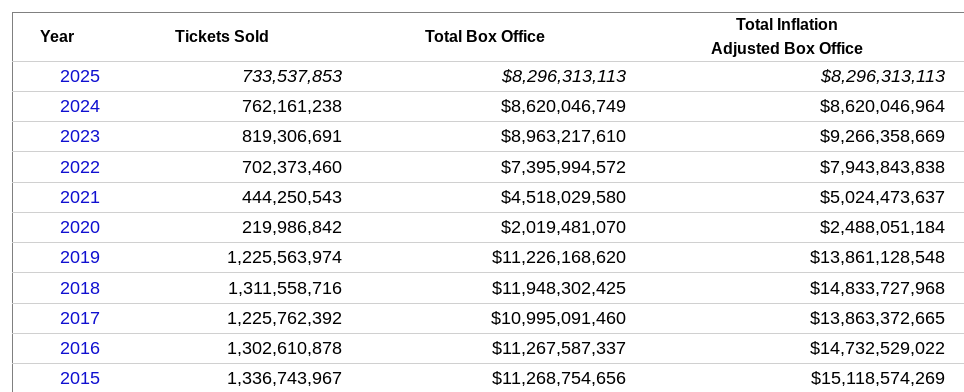
Task: Select the 733,537,853 tickets sold cell
Action: tap(292, 76)
